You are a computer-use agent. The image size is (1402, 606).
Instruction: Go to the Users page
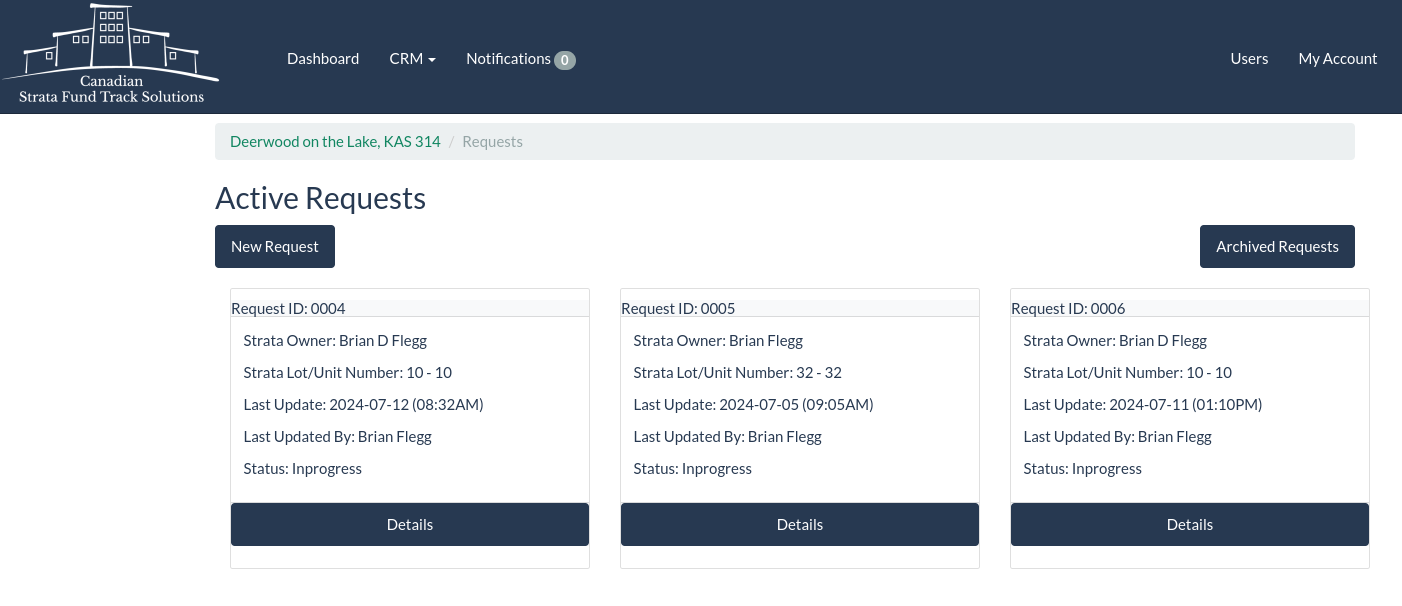[1249, 59]
